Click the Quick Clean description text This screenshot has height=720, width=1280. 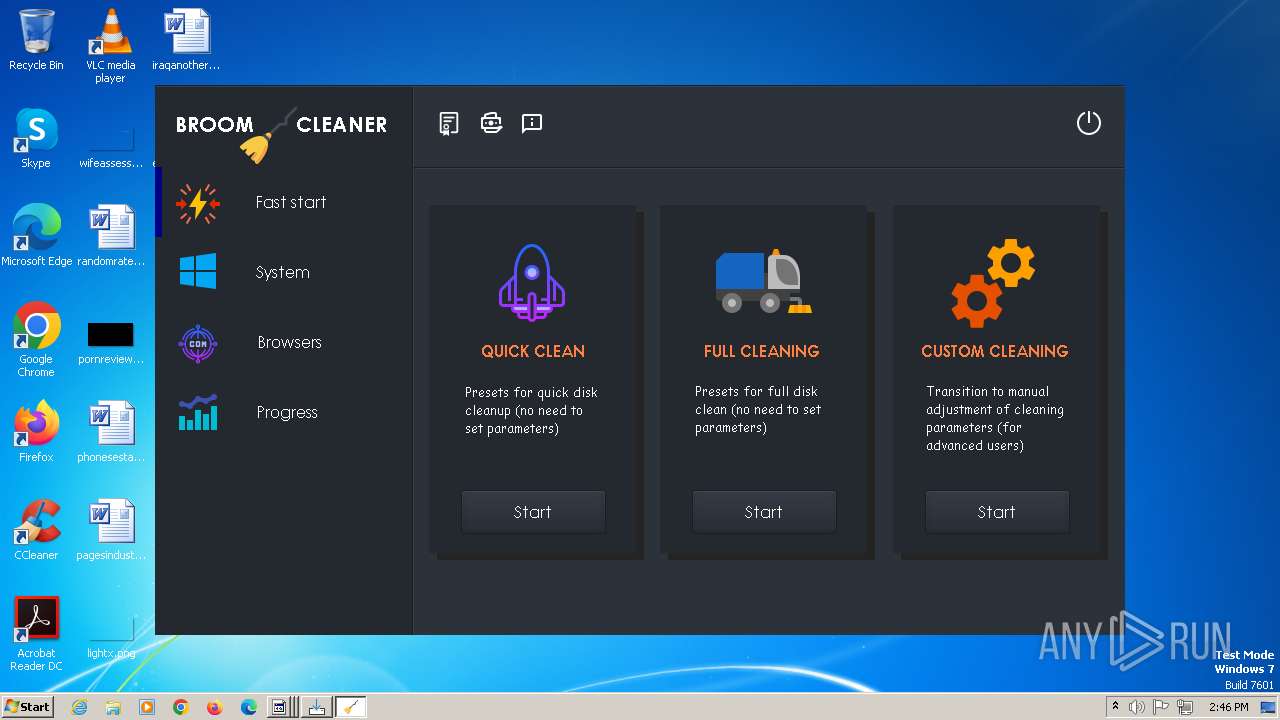pyautogui.click(x=531, y=410)
